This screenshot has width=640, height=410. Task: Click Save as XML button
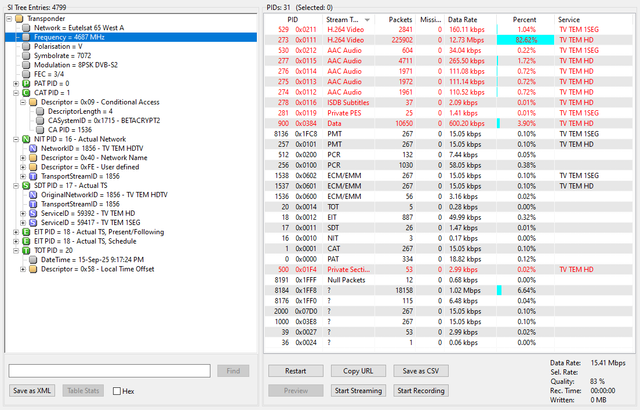[x=32, y=390]
